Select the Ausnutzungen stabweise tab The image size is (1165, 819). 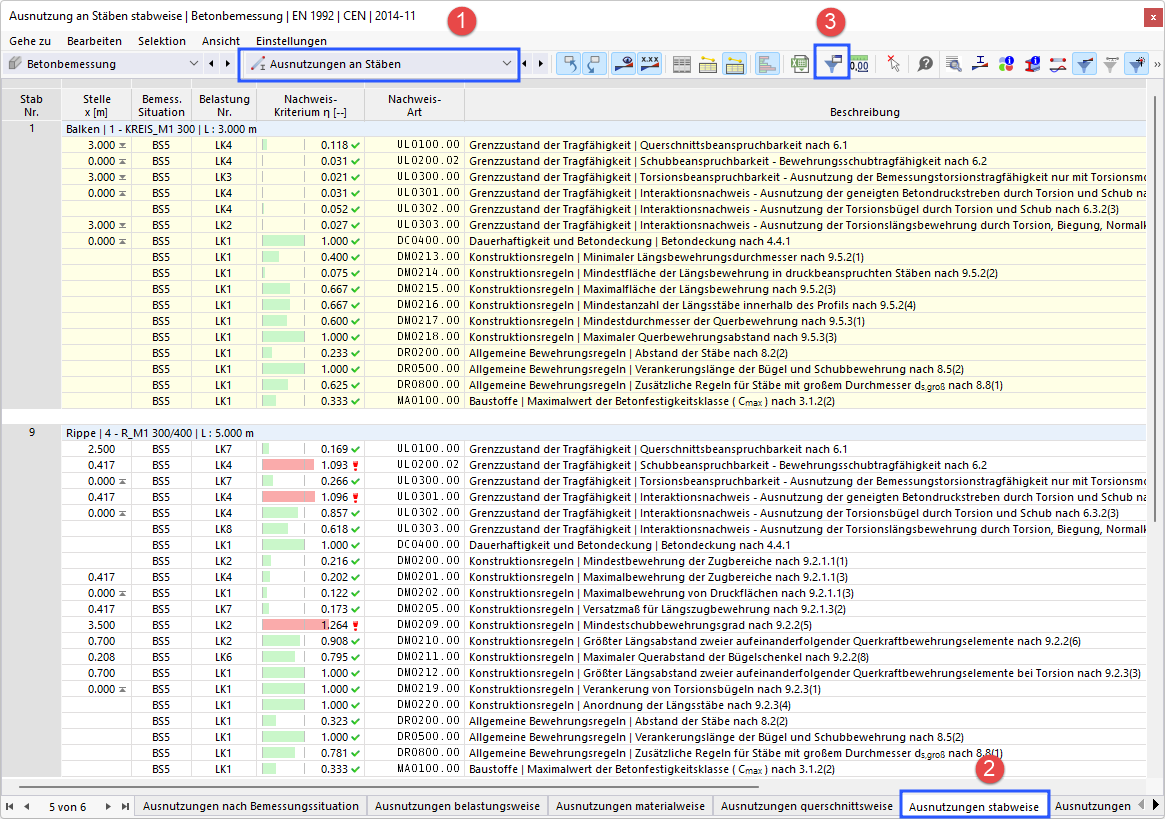pyautogui.click(x=974, y=806)
